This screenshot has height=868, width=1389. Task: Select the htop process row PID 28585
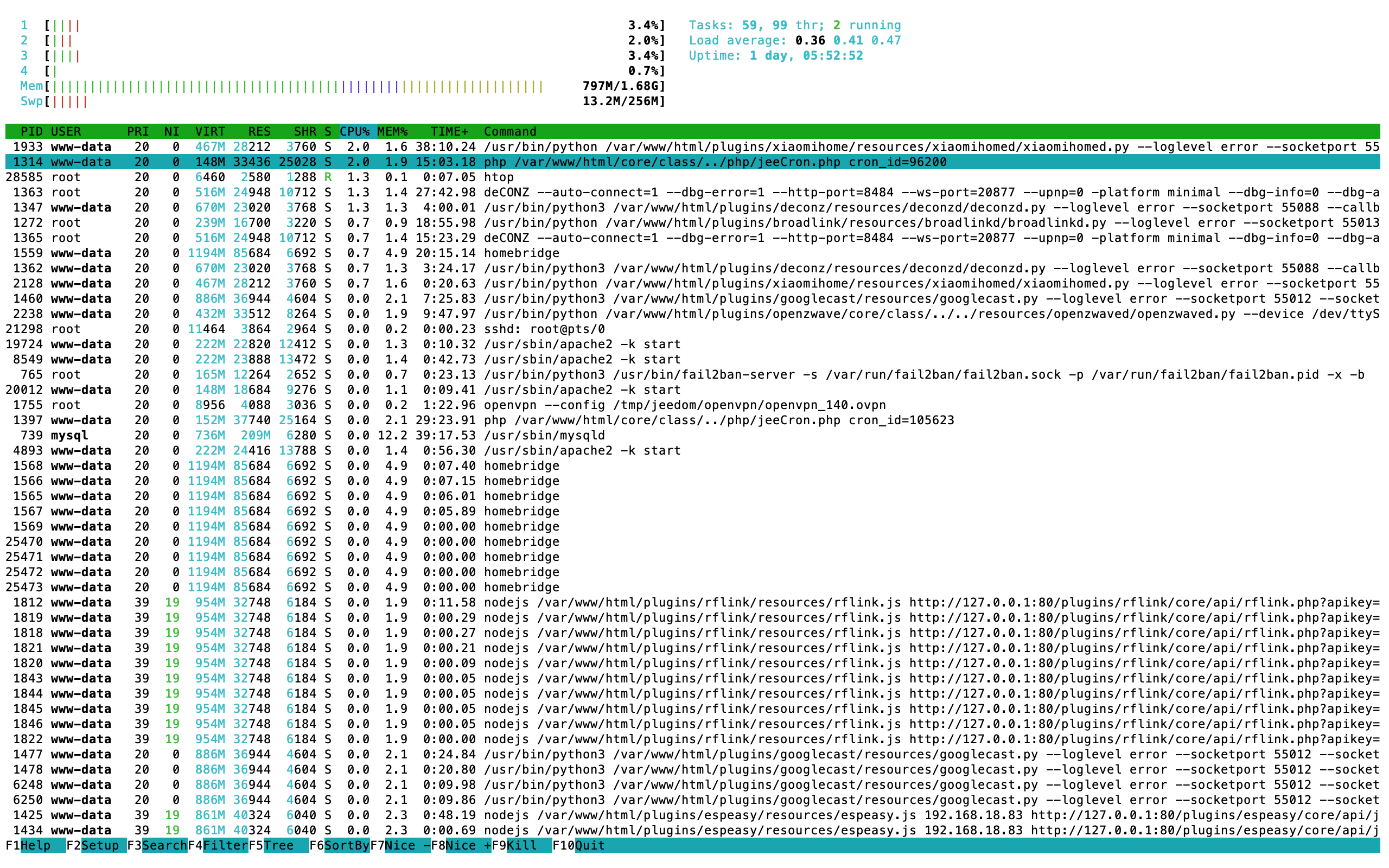693,177
